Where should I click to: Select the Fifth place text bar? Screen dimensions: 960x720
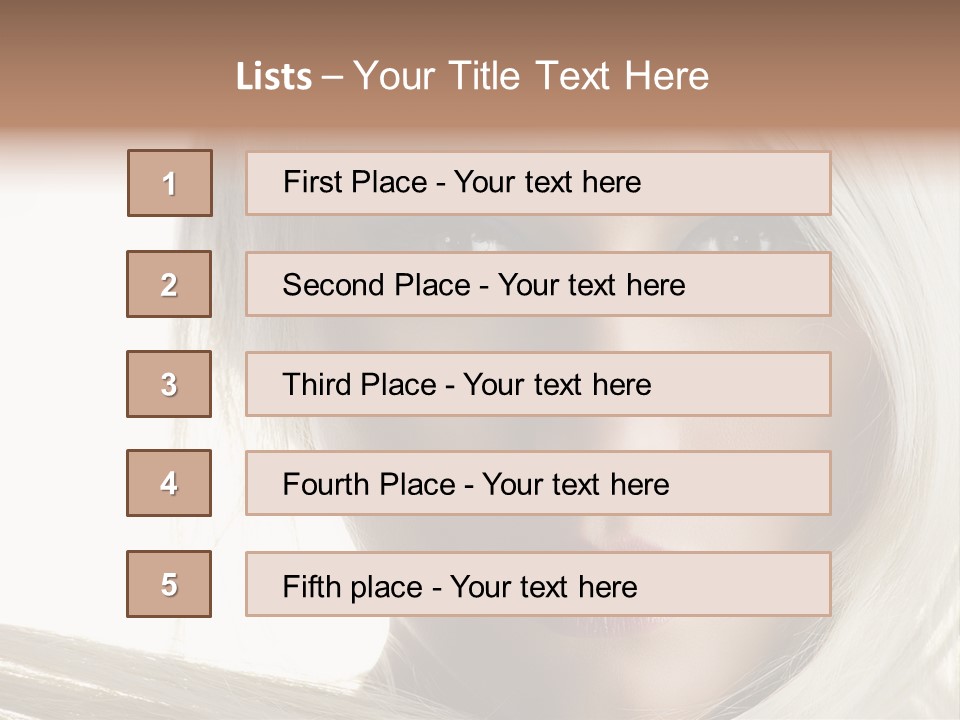(x=538, y=584)
